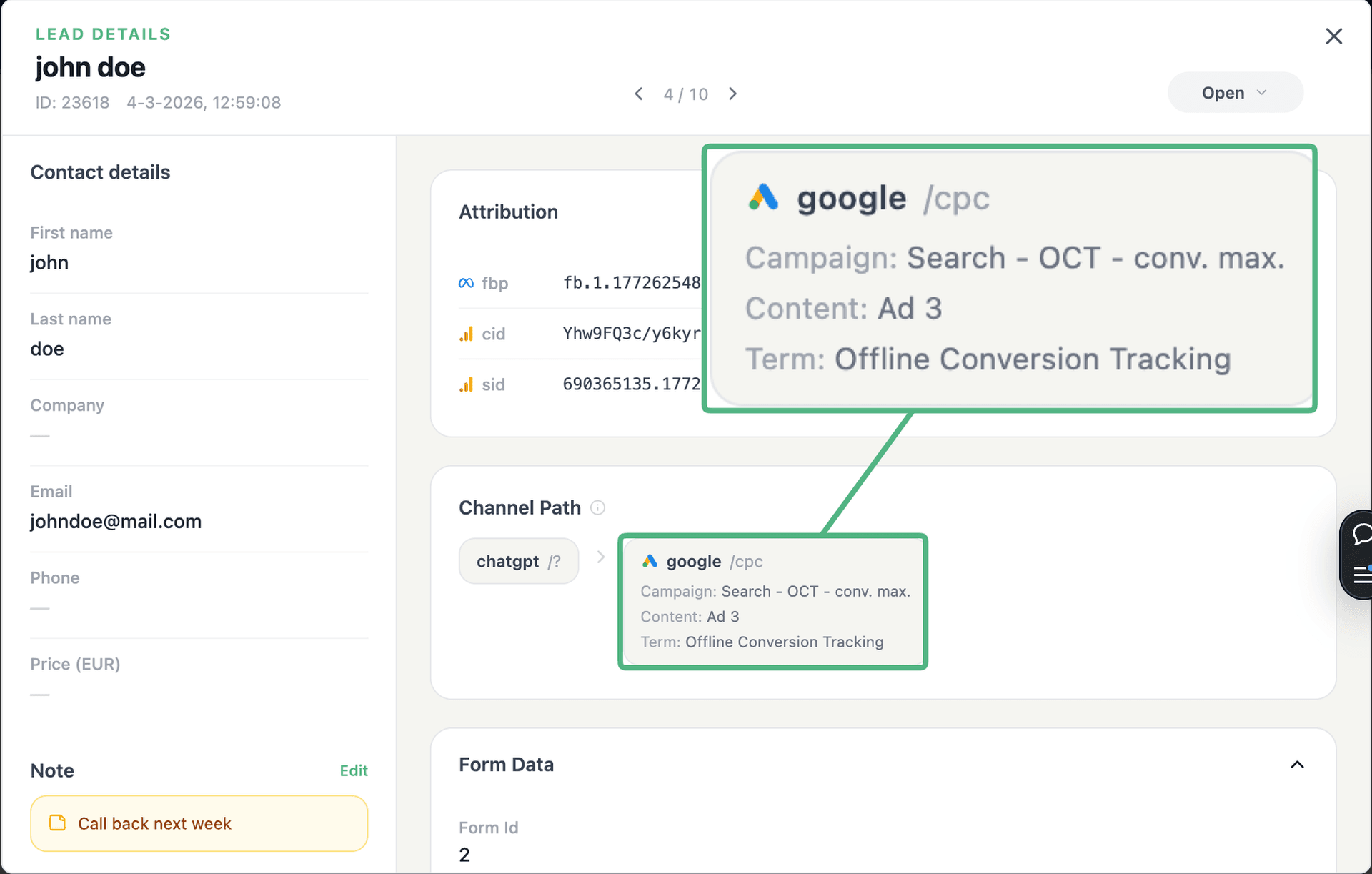Click the analytics cid icon
1372x874 pixels.
click(466, 334)
